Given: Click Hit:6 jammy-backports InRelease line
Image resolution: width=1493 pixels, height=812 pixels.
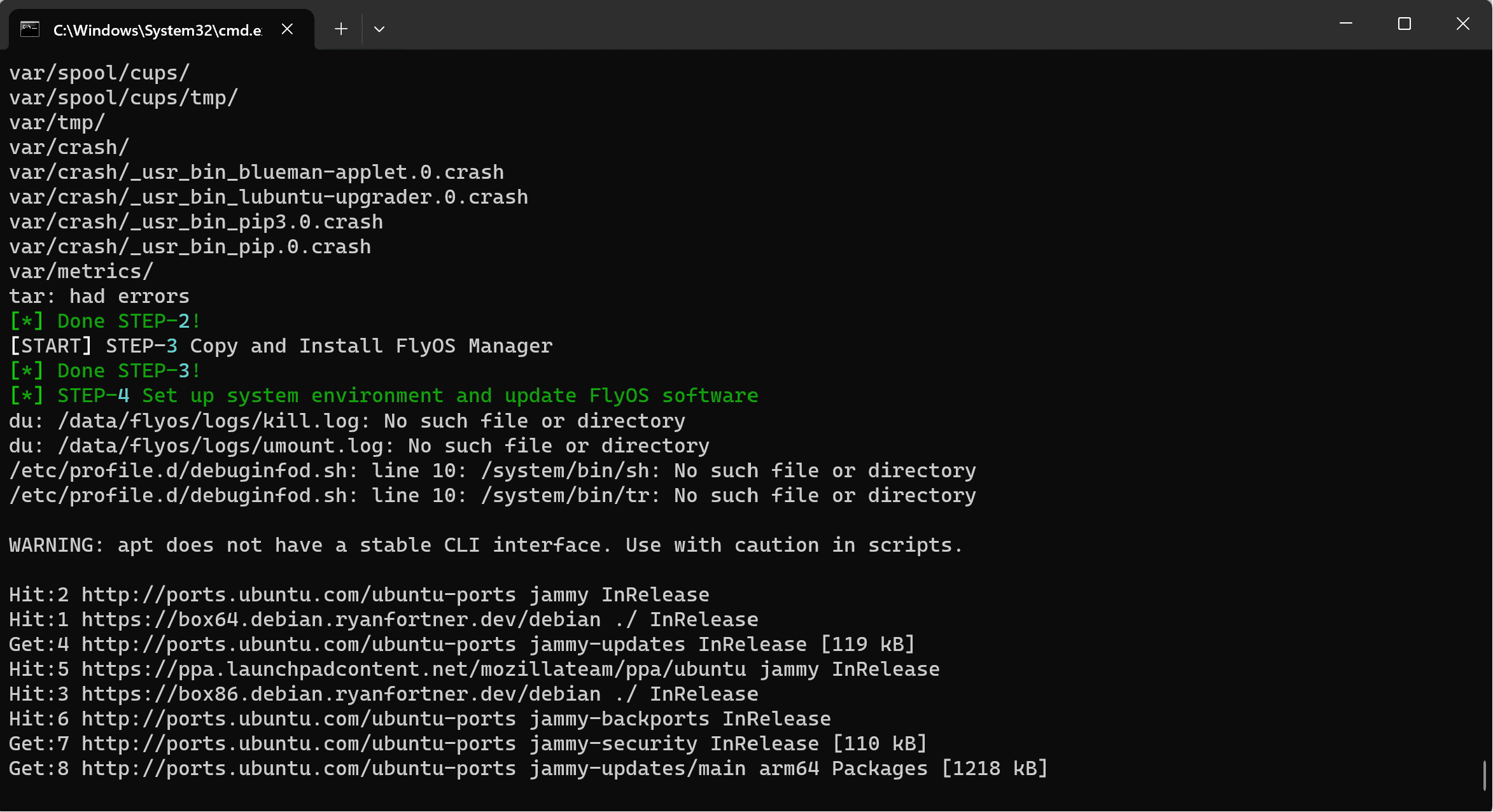Looking at the screenshot, I should coord(420,719).
